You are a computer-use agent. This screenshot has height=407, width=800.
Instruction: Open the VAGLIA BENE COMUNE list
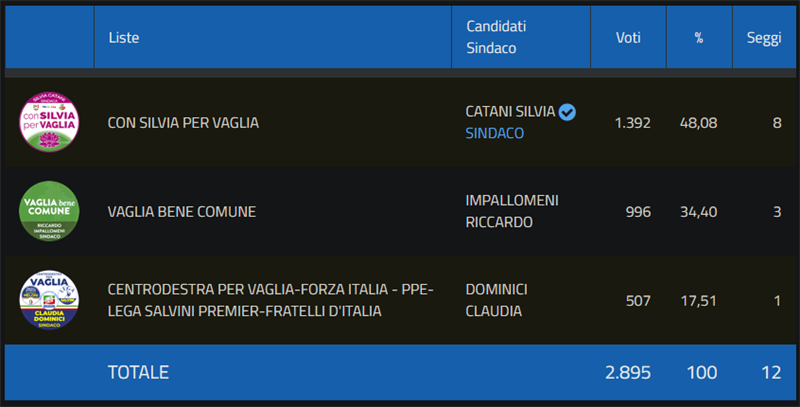click(x=182, y=212)
